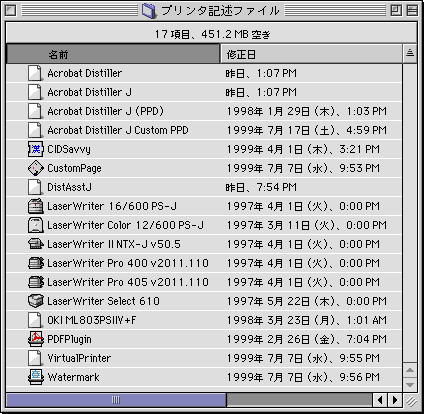Click the vertical scrollbar down arrow
This screenshot has width=424, height=414.
pyautogui.click(x=410, y=384)
